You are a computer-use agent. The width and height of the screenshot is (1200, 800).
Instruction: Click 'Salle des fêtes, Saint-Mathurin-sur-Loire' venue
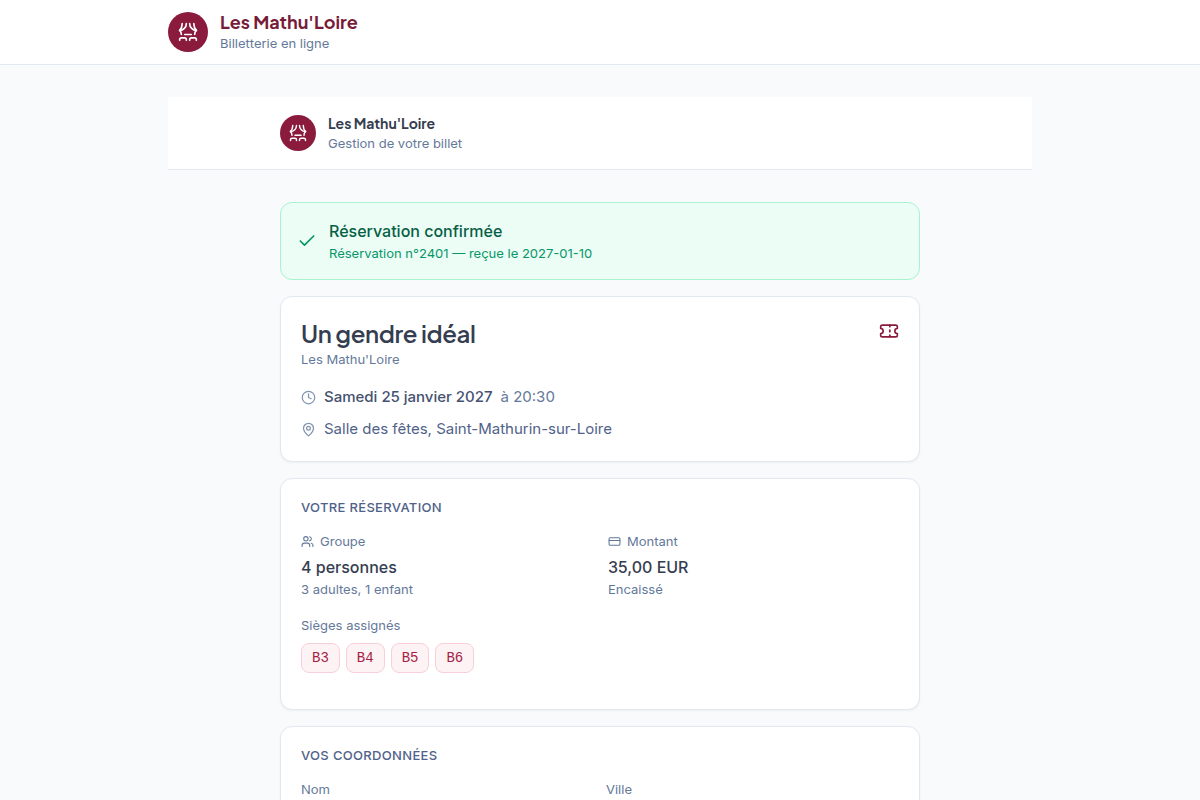[468, 429]
